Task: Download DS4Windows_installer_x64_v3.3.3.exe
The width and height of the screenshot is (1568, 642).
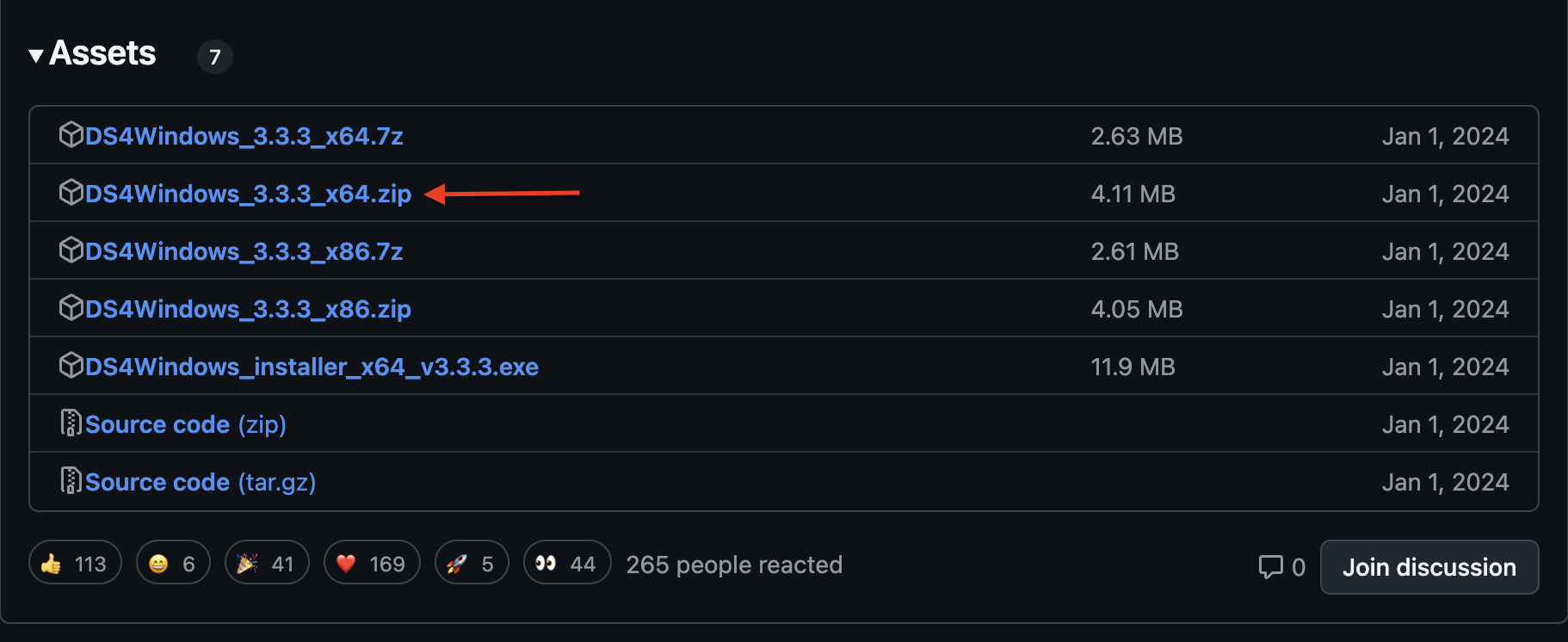Action: point(312,367)
